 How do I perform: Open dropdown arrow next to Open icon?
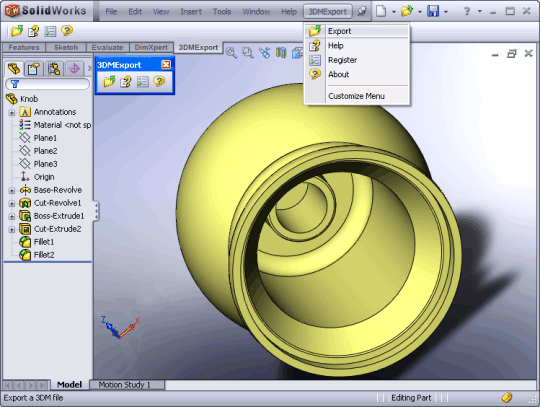tap(420, 12)
